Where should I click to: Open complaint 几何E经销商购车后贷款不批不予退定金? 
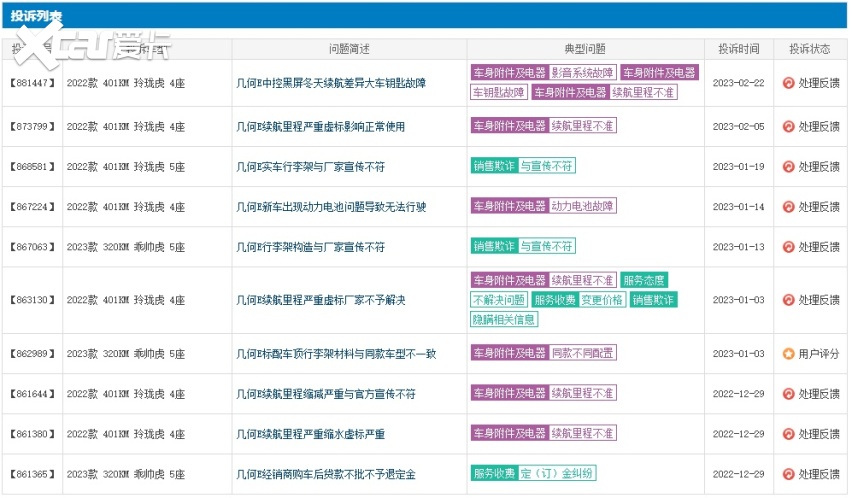[x=325, y=474]
